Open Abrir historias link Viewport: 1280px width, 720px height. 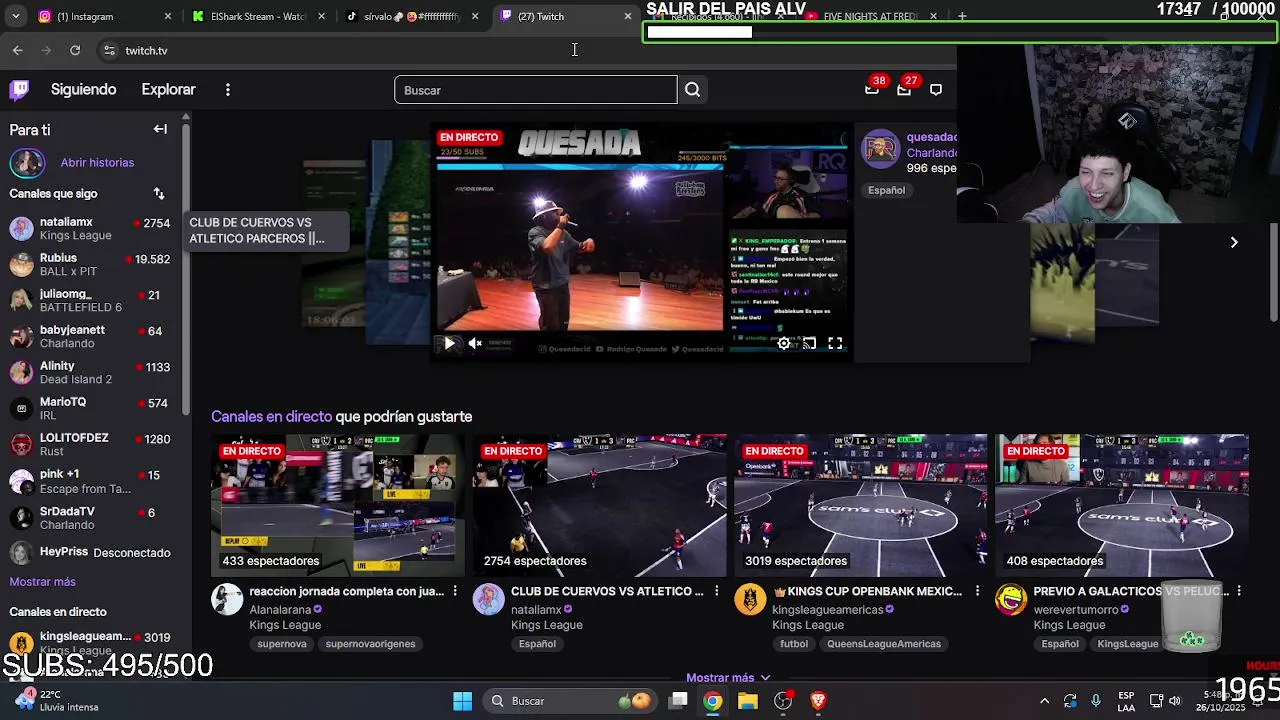pos(97,162)
